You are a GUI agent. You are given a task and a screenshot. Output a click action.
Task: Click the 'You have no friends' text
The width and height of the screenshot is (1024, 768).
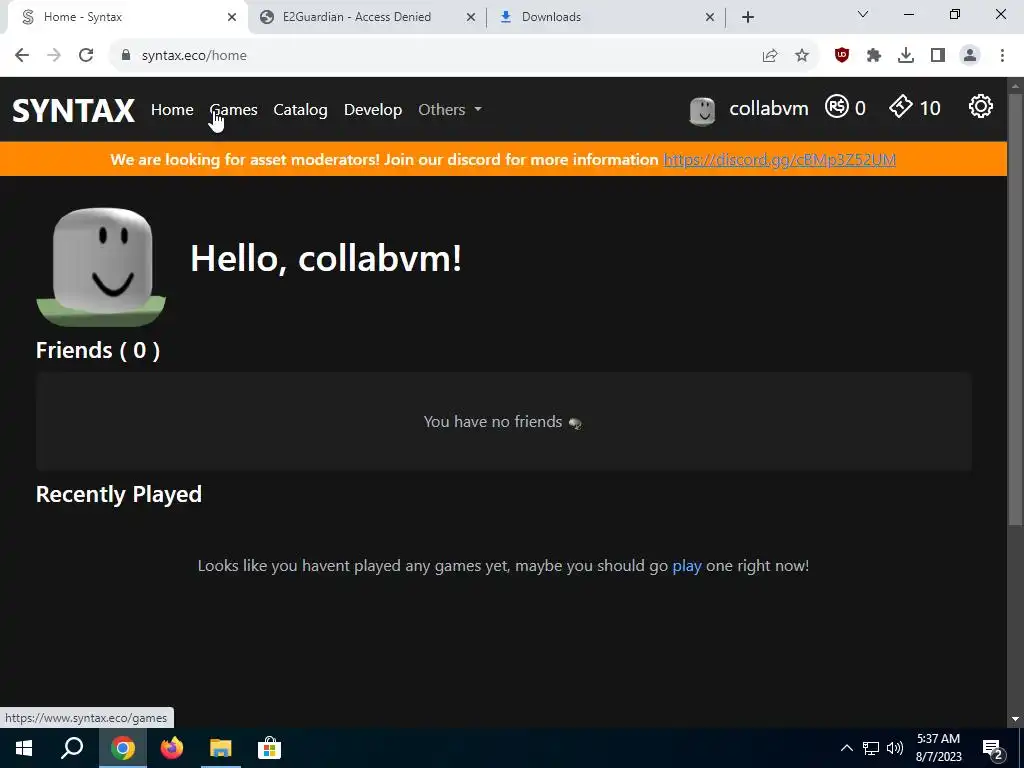click(x=493, y=422)
